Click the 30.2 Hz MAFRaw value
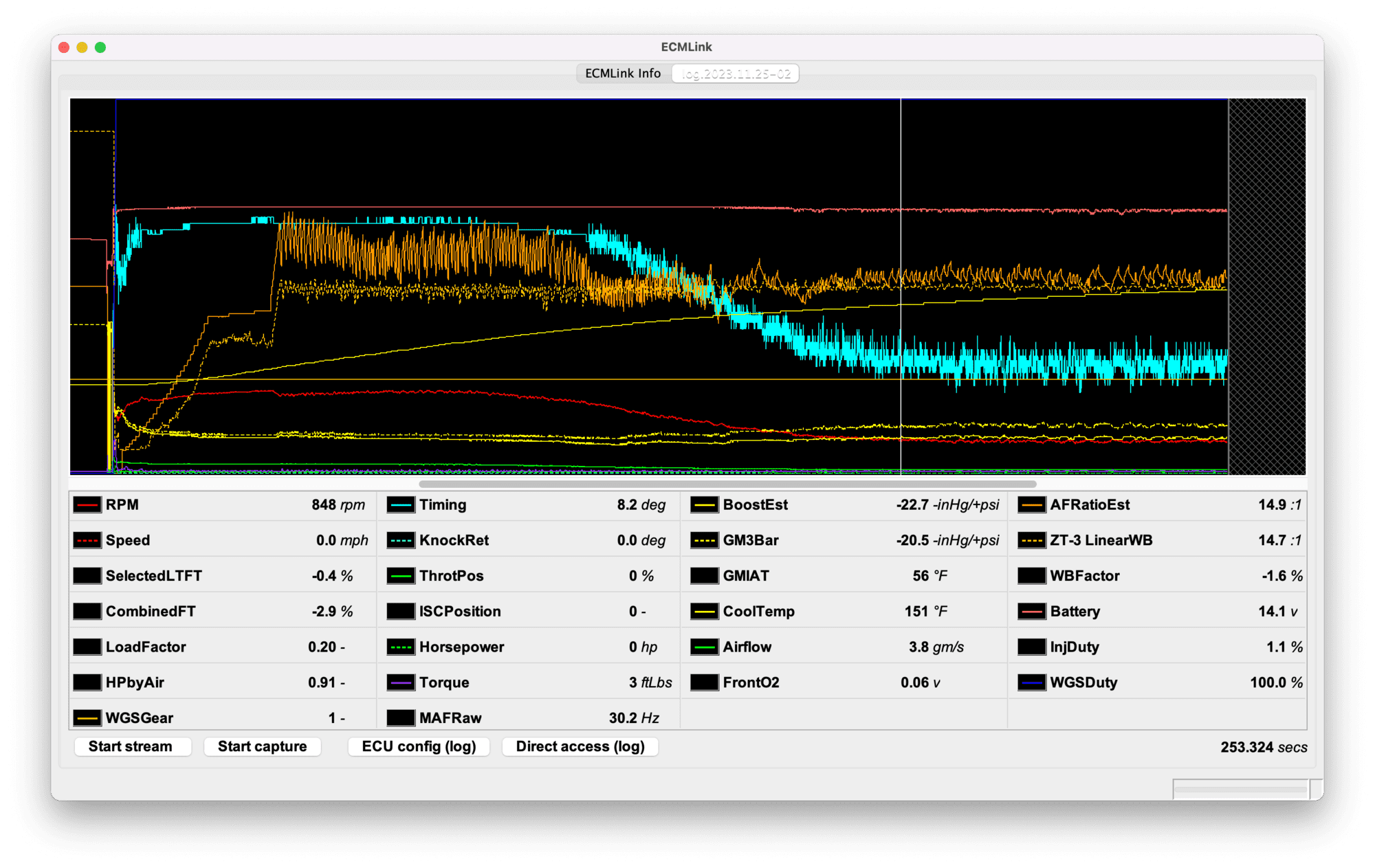1375x868 pixels. coord(634,718)
